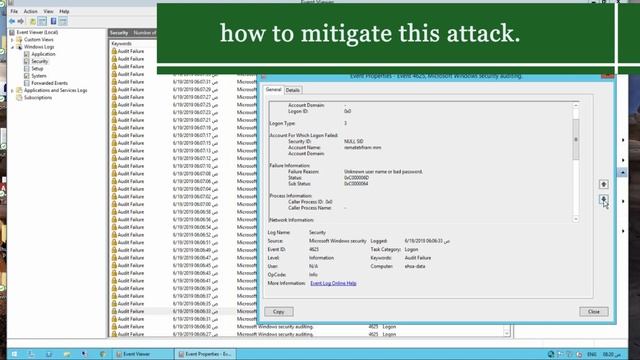Screen dimensions: 640x360
Task: Select the Audit Failure row at 06:07:02
Action: click(x=183, y=197)
